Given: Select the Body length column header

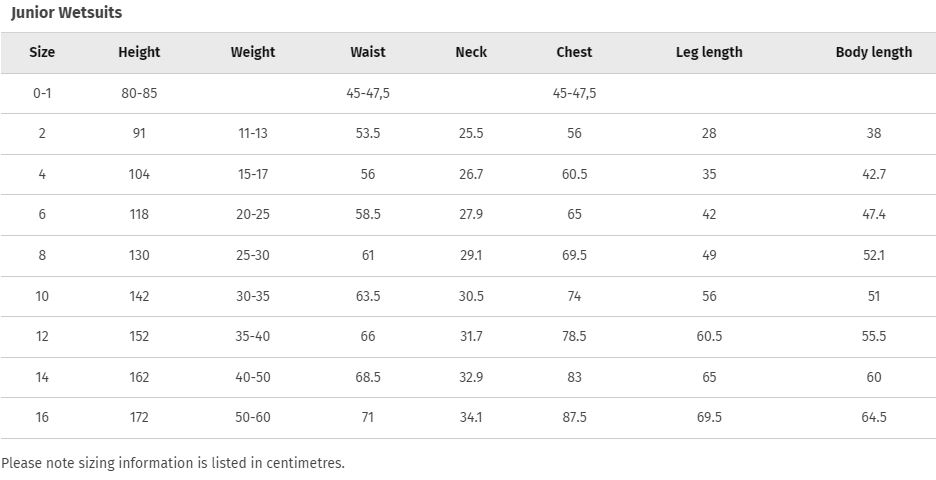Looking at the screenshot, I should click(874, 53).
